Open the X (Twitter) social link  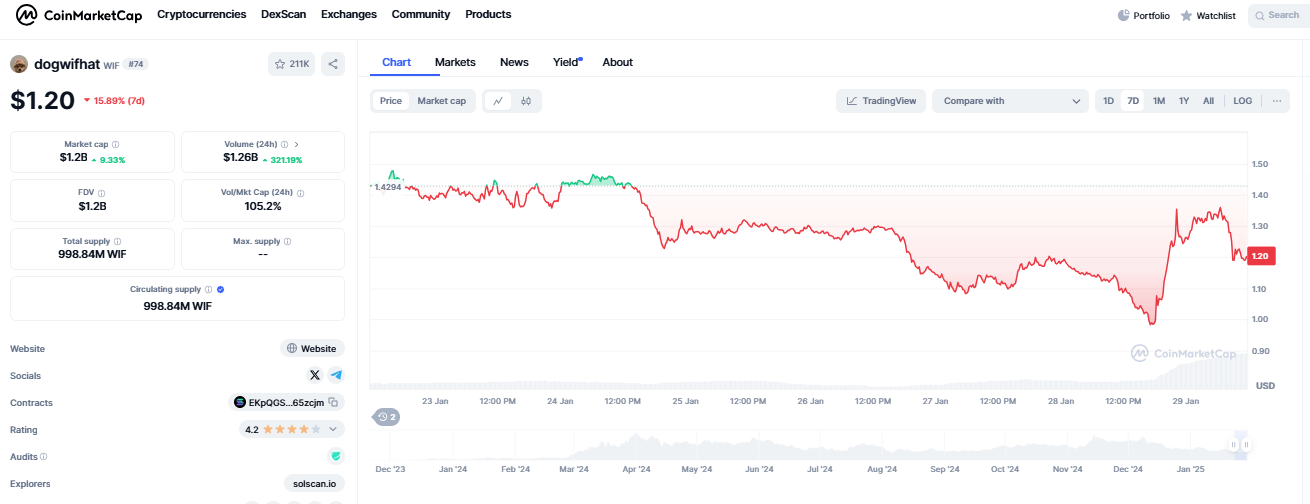coord(315,375)
